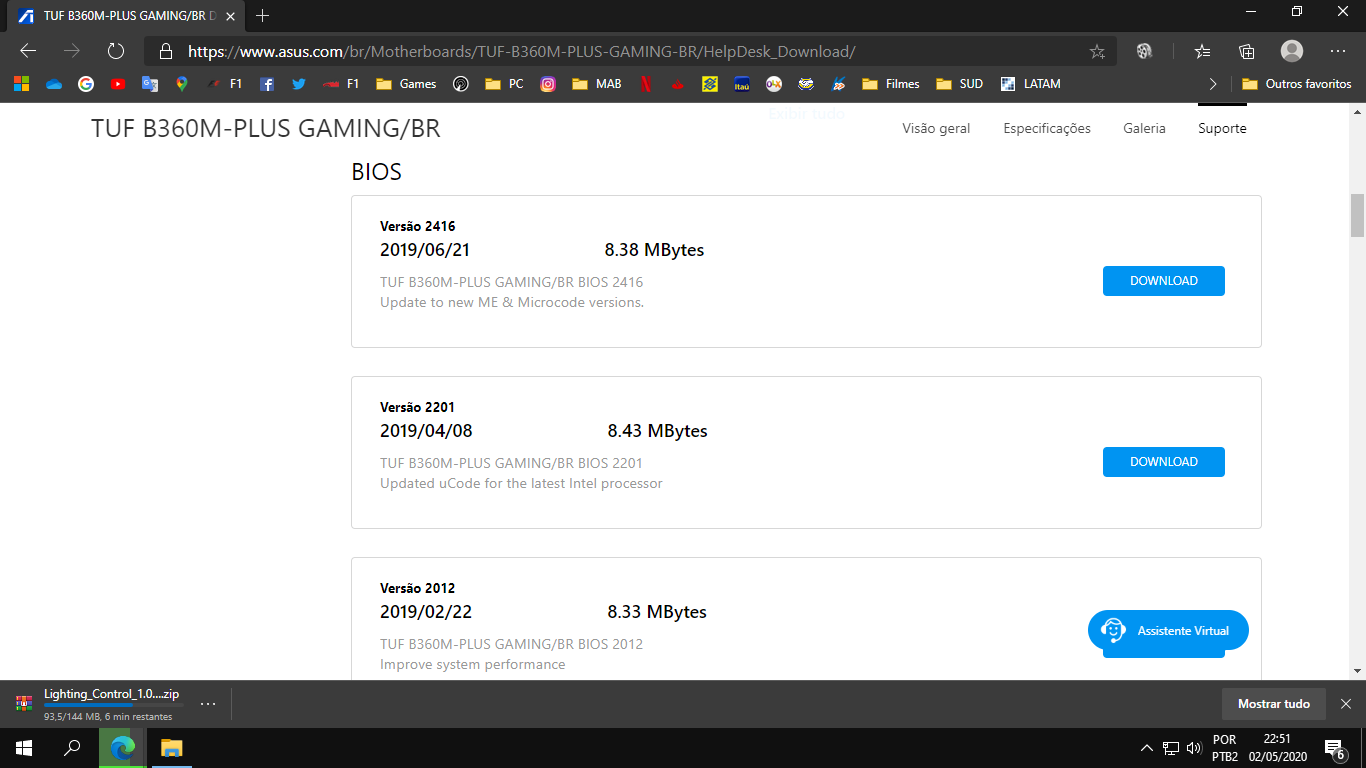Open the Banco do Brasil bookmark
The height and width of the screenshot is (768, 1366).
(x=710, y=84)
